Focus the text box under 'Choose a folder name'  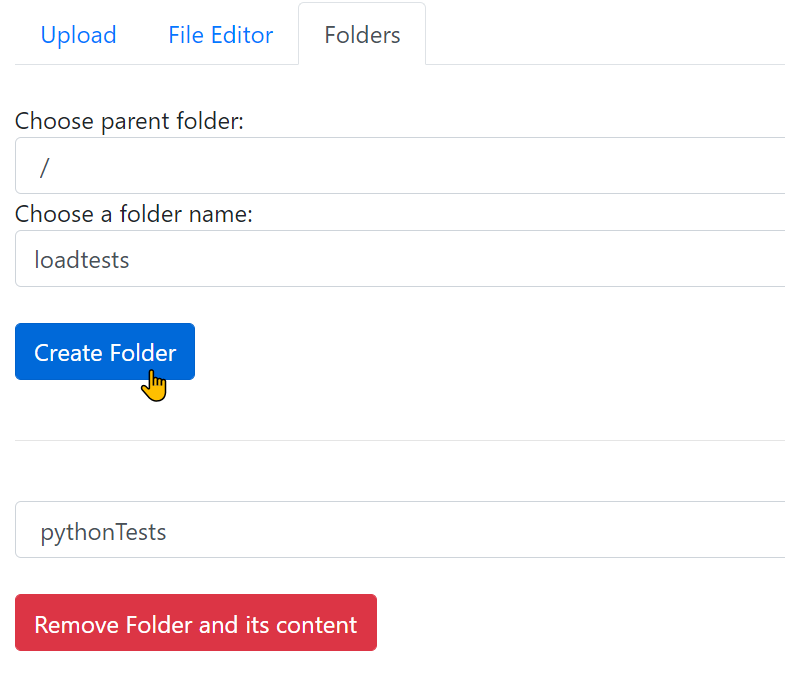coord(400,259)
